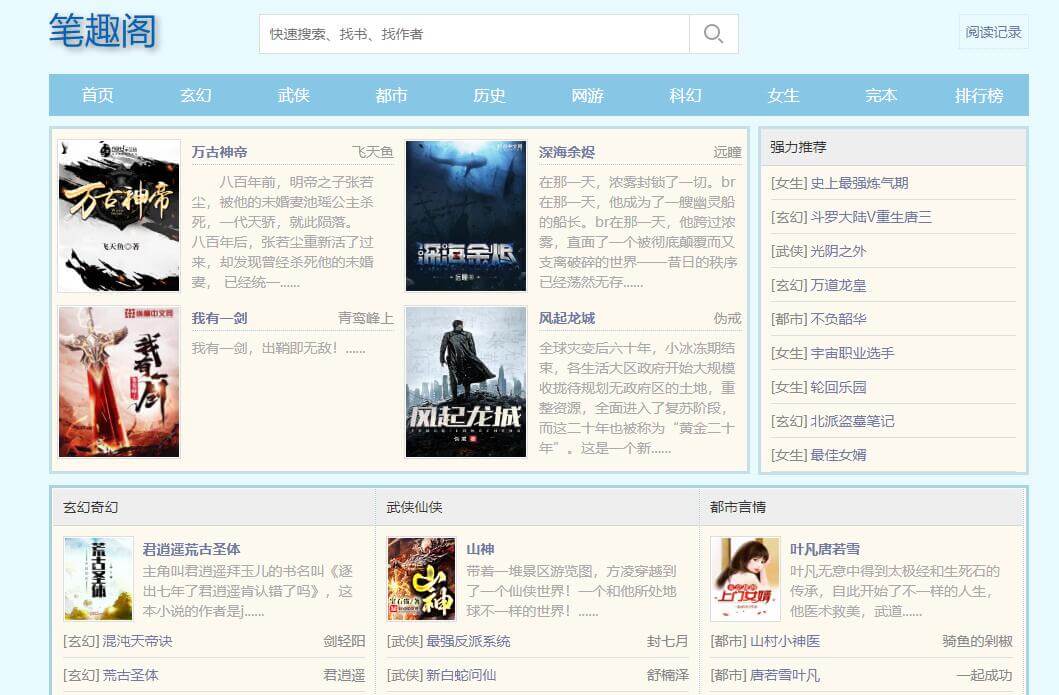Click author name 飞天鱼

click(372, 152)
